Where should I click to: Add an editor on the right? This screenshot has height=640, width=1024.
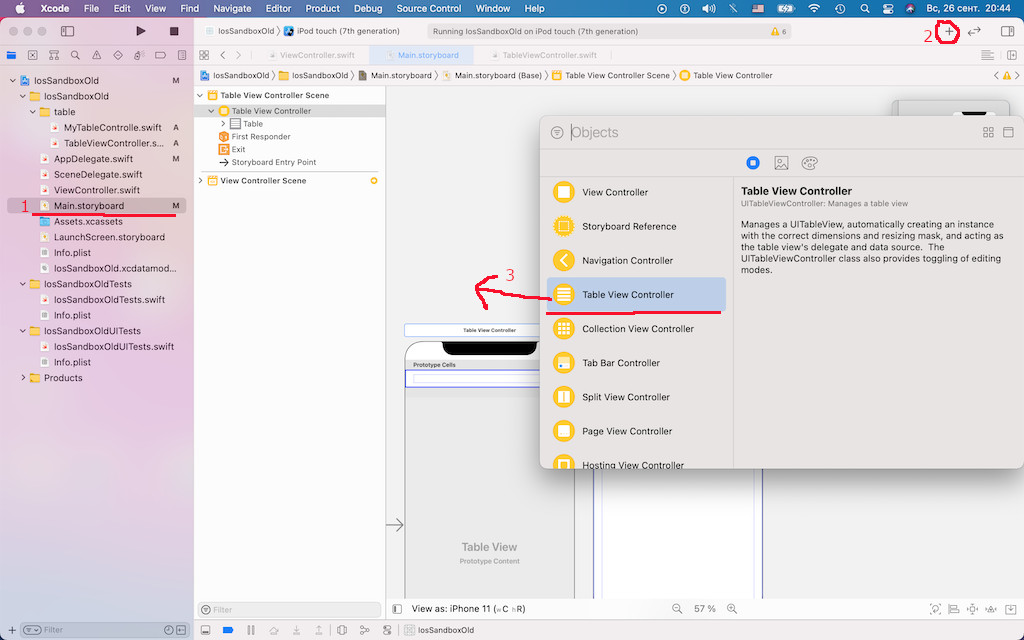coord(1012,56)
